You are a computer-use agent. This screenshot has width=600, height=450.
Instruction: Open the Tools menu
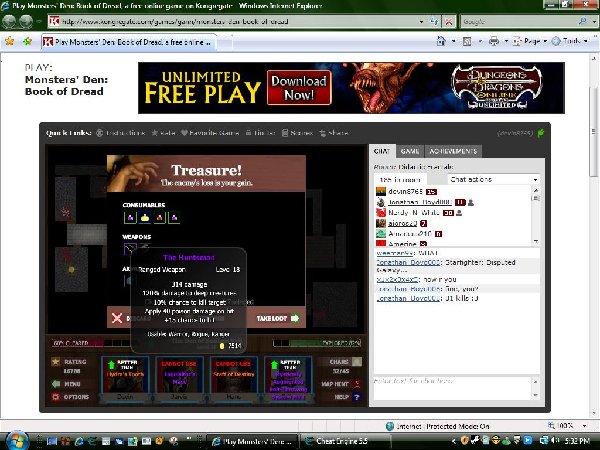569,41
